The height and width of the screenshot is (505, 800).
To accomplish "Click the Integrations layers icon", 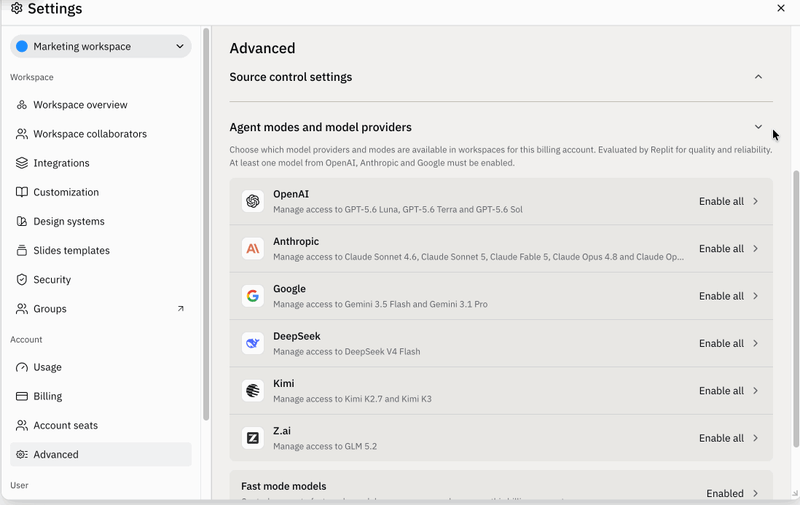I will [x=21, y=163].
